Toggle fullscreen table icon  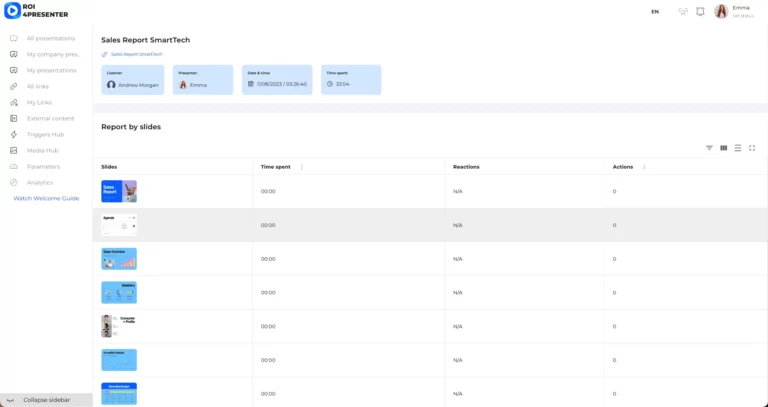752,148
